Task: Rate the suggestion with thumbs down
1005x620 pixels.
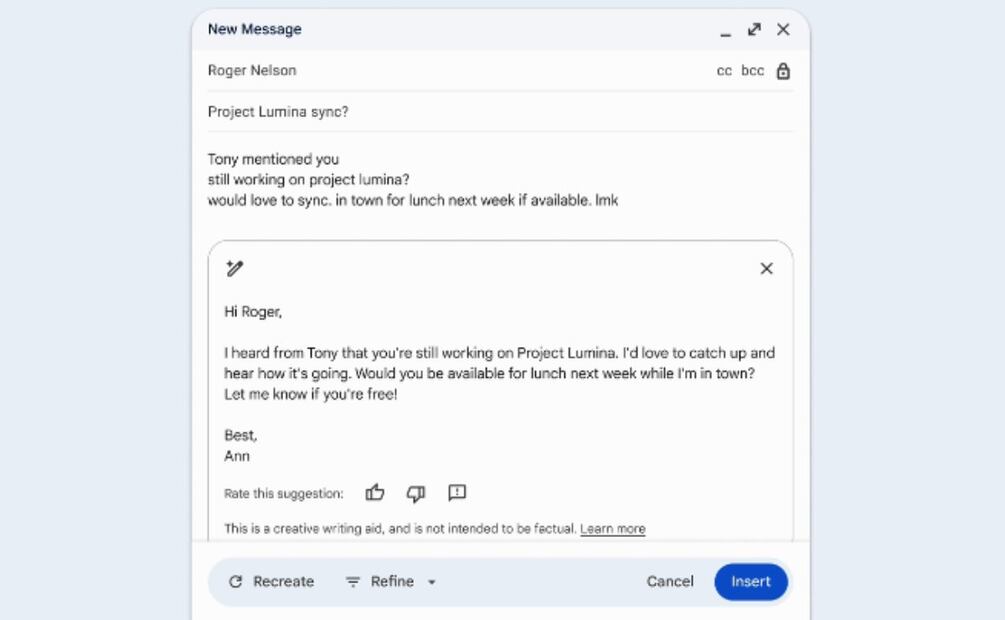Action: (x=416, y=493)
